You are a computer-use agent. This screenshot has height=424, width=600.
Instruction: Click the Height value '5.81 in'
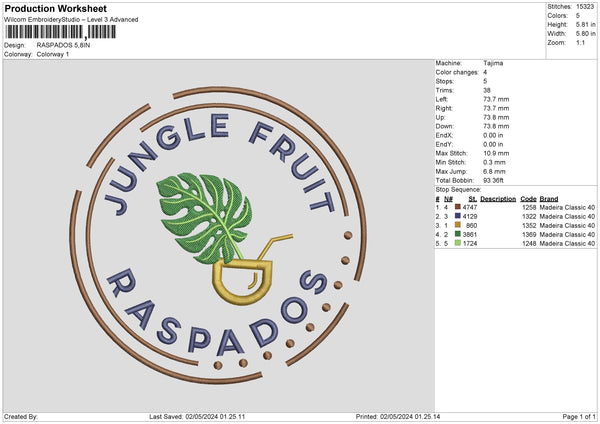click(585, 24)
